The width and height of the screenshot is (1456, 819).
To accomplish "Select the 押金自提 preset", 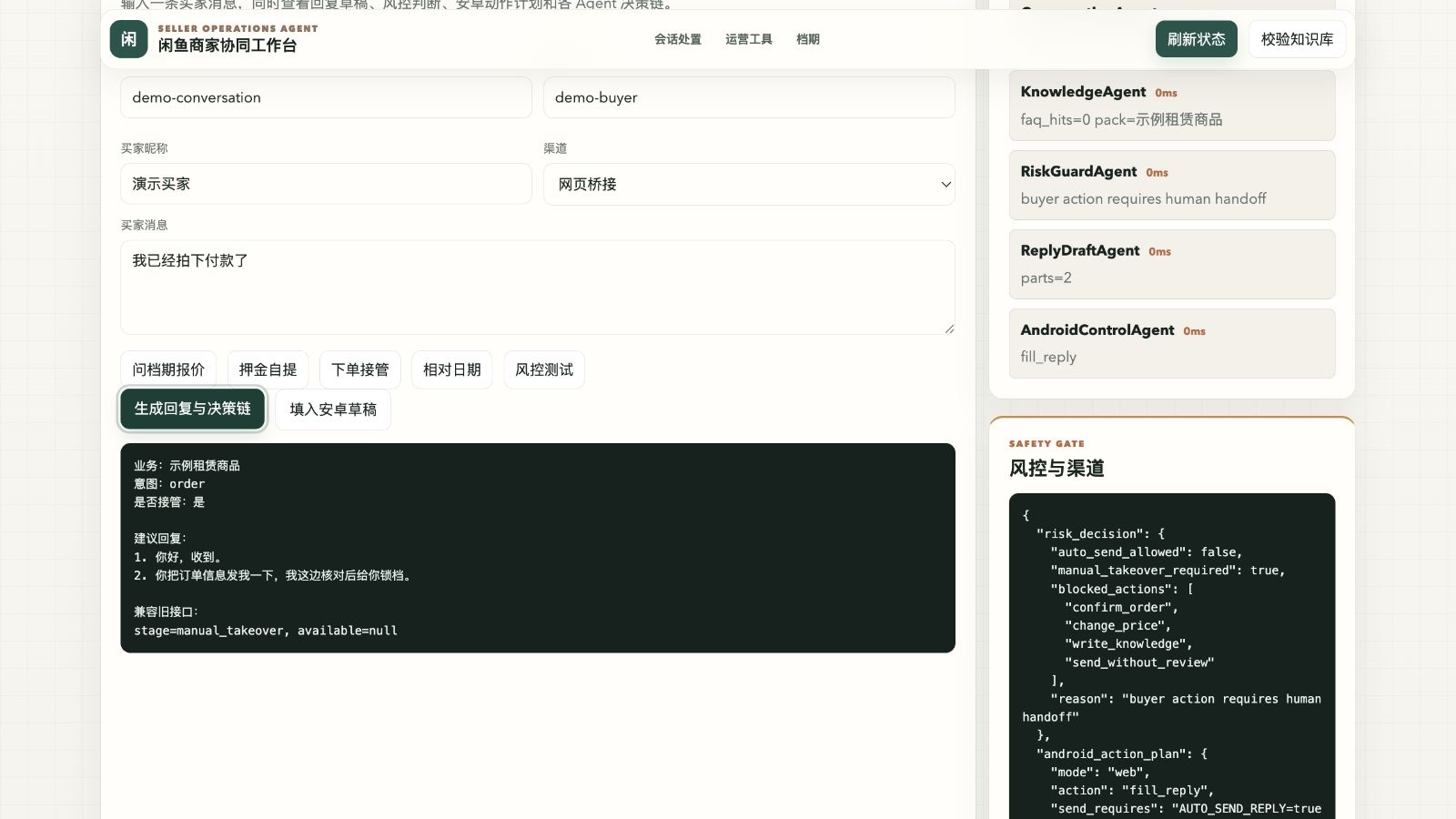I will tap(268, 369).
